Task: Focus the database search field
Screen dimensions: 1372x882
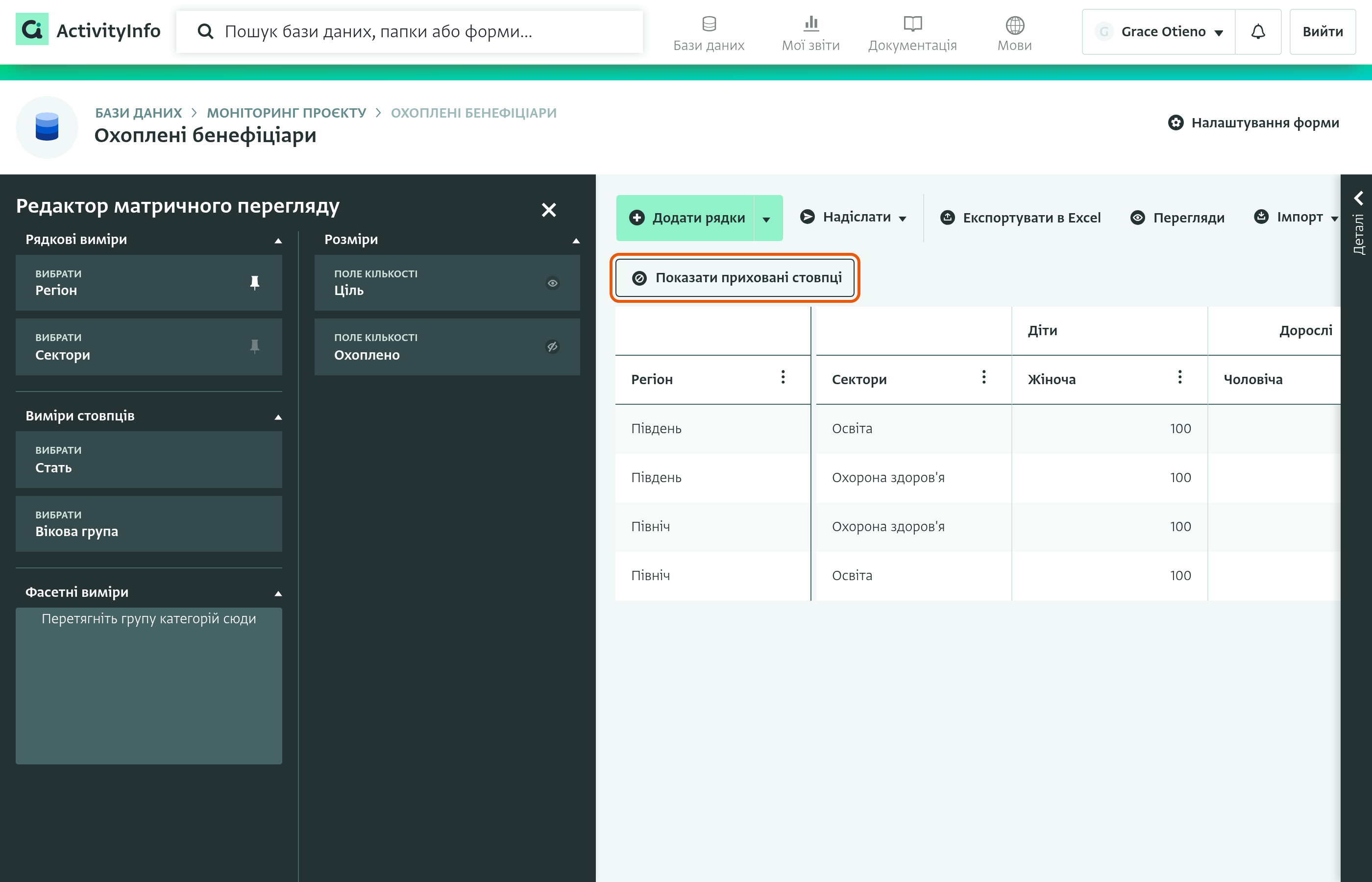Action: [410, 31]
